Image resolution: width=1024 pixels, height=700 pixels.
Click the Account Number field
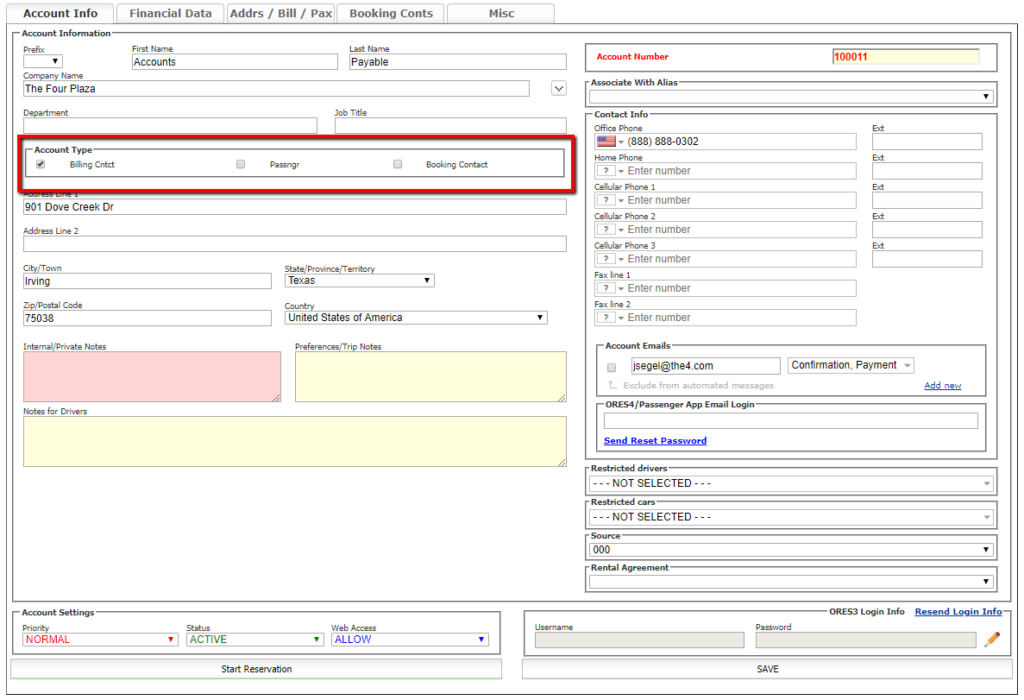coord(905,57)
